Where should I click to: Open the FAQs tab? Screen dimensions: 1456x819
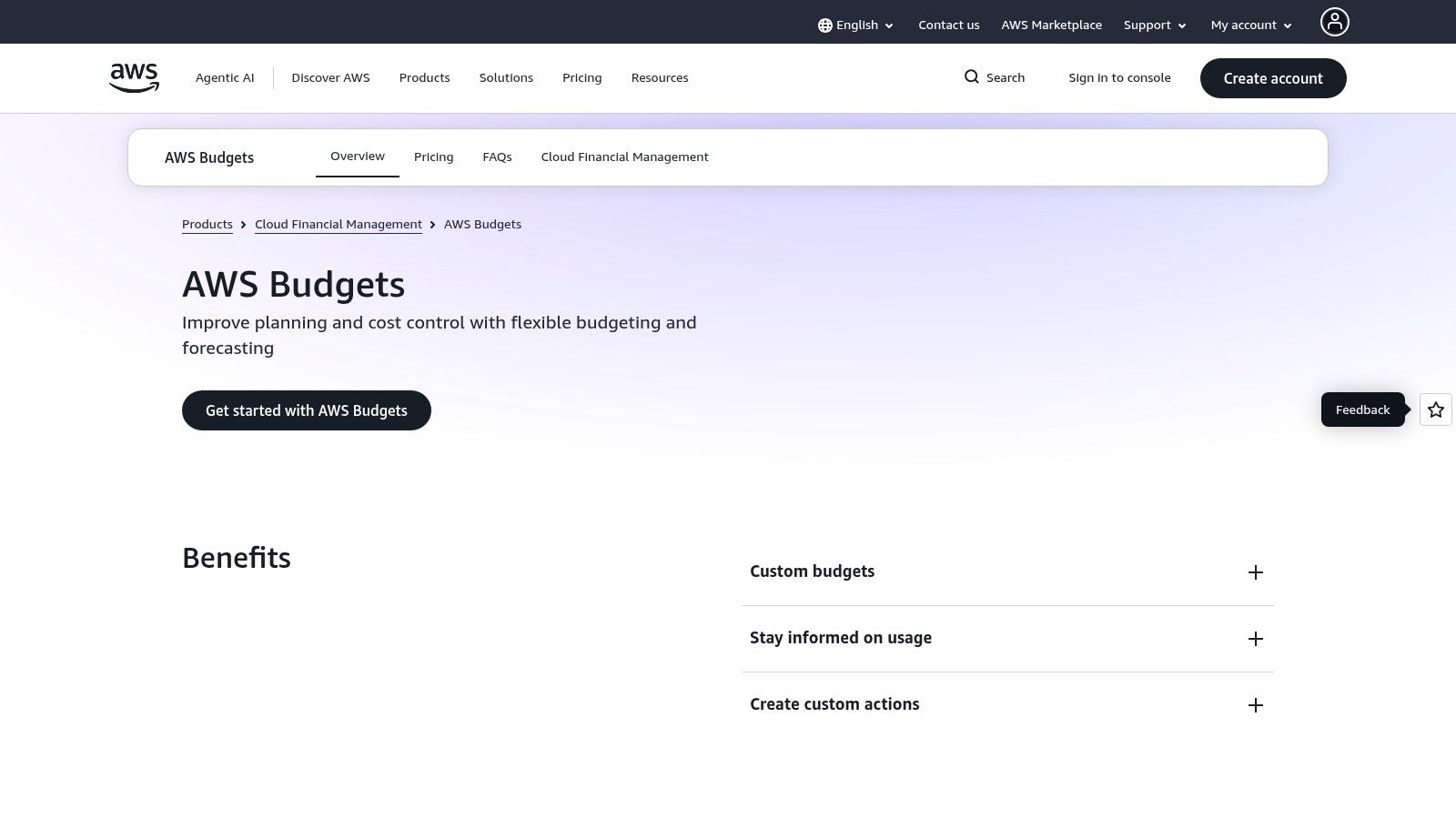(x=497, y=157)
